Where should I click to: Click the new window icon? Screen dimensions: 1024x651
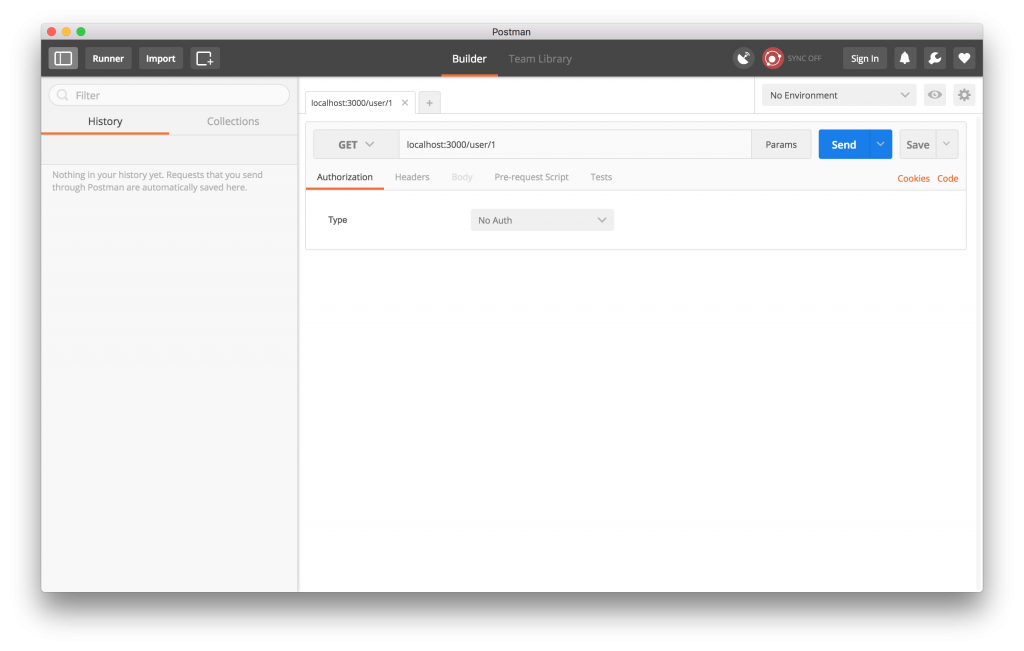click(205, 58)
